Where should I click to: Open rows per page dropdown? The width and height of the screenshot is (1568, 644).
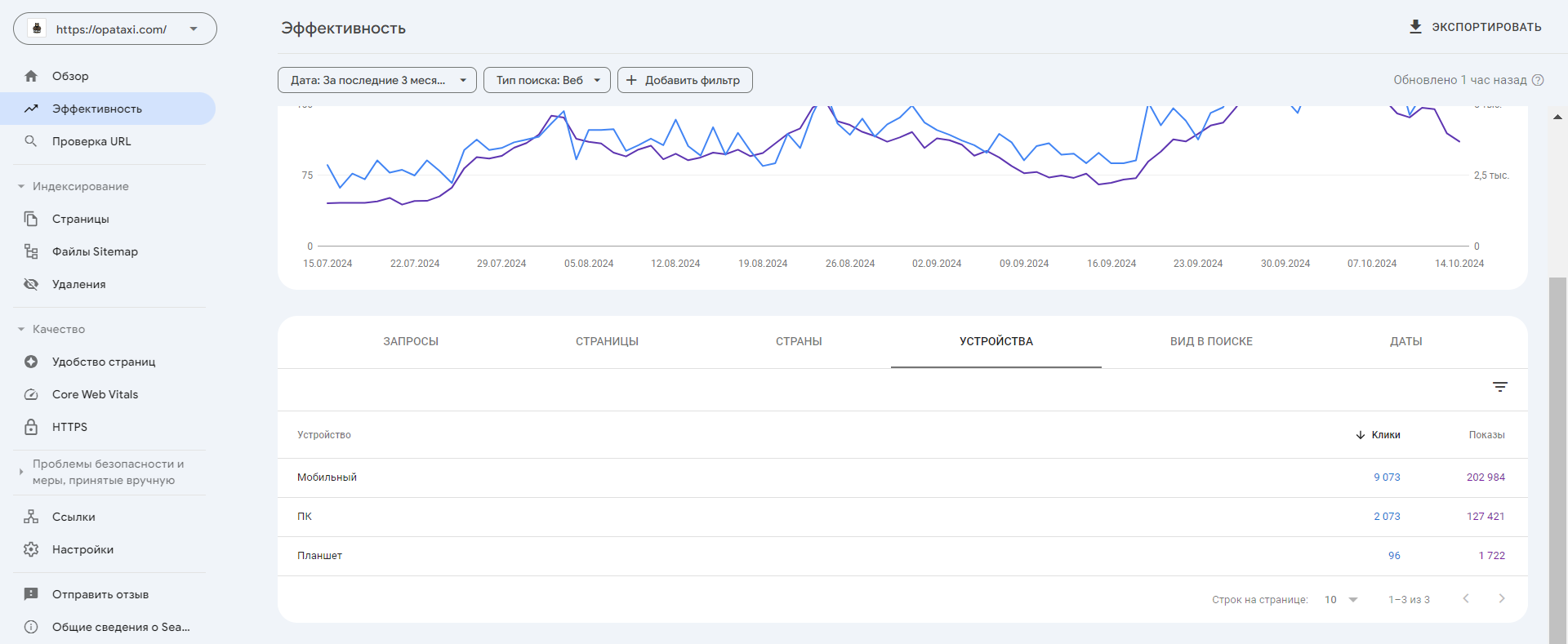pos(1340,600)
